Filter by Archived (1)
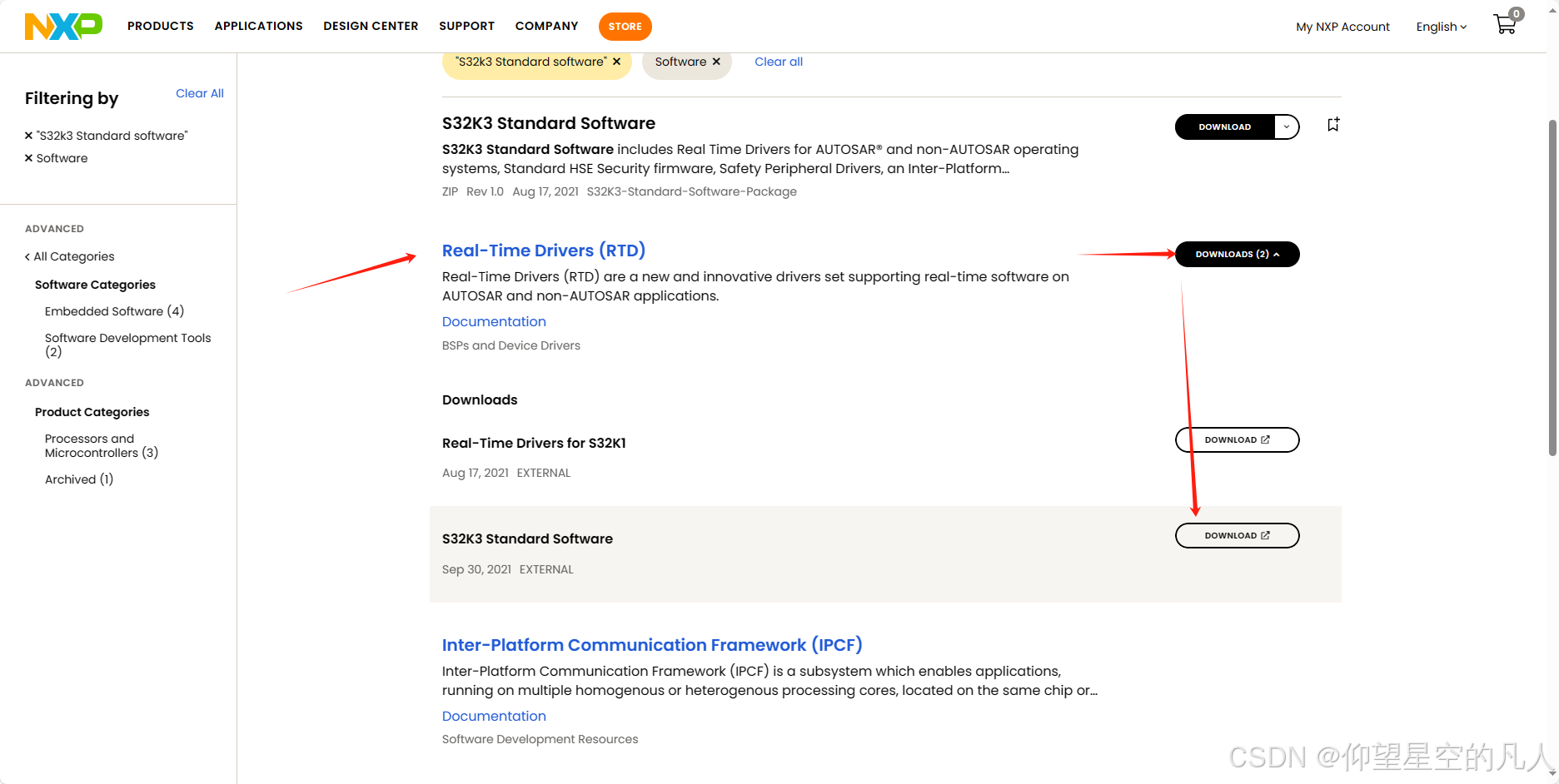The width and height of the screenshot is (1559, 784). click(x=79, y=479)
